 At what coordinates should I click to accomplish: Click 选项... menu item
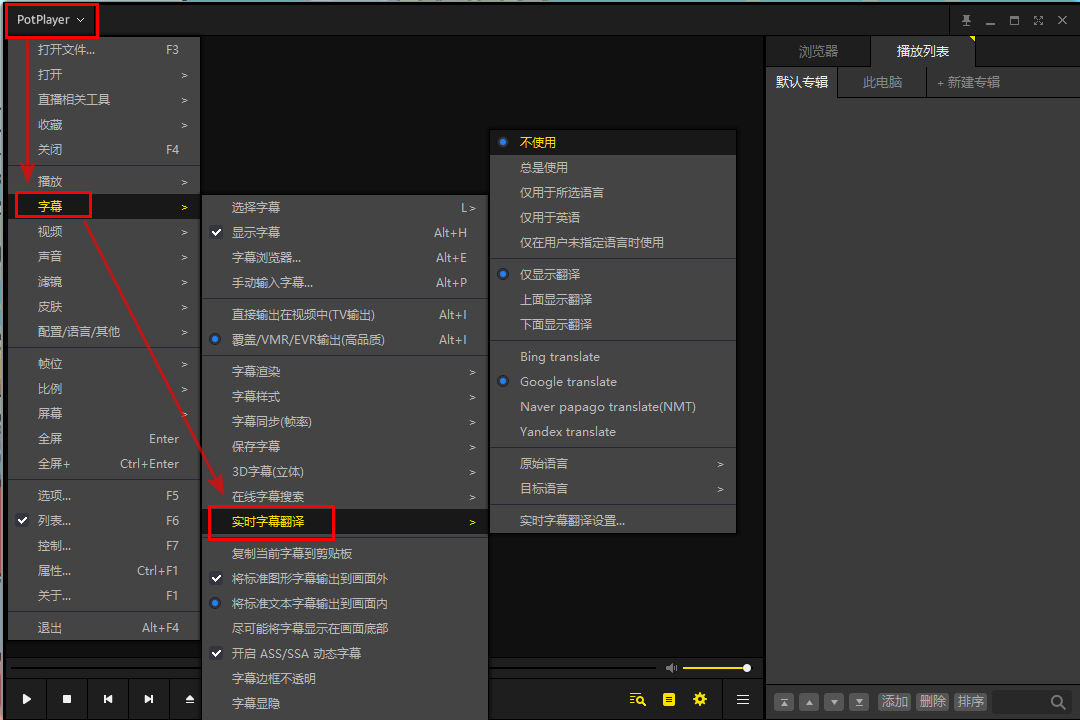[104, 495]
